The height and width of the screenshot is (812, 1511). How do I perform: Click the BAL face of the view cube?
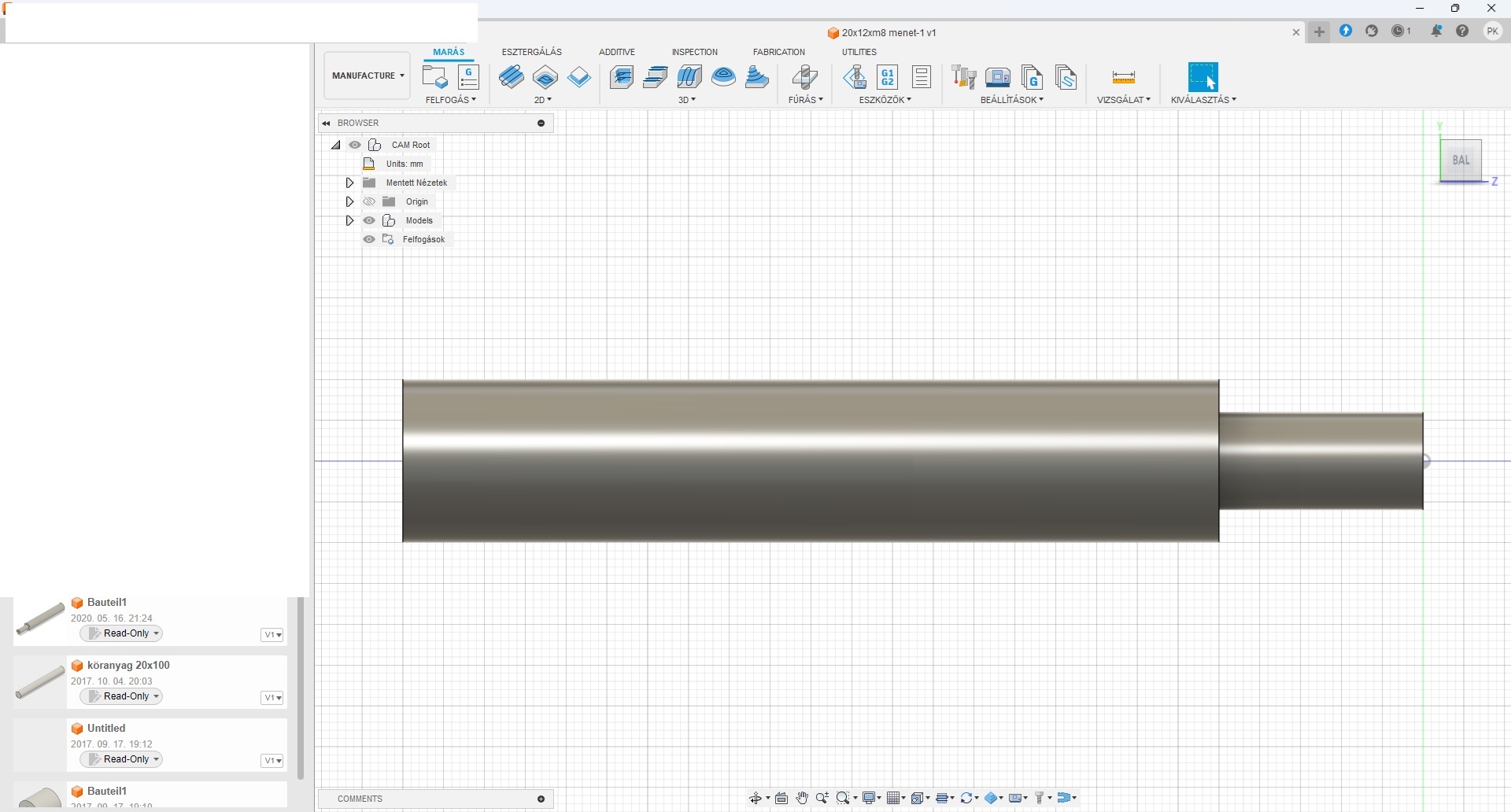1461,161
